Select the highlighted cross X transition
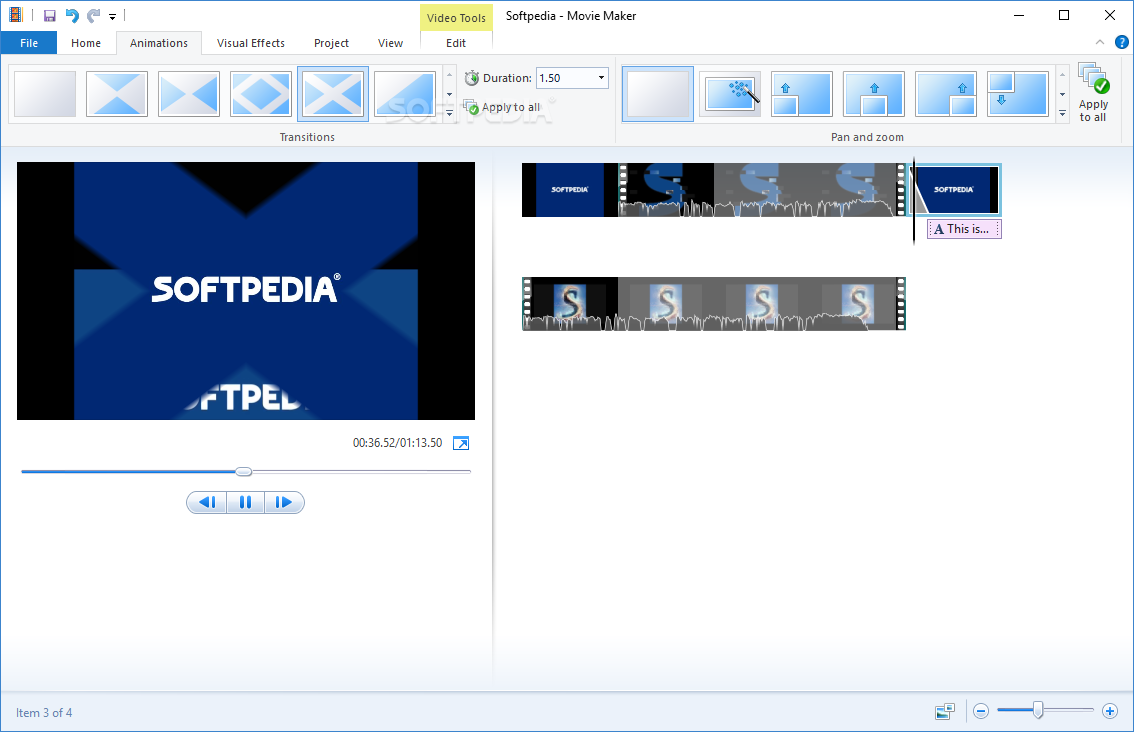1134x732 pixels. tap(333, 94)
